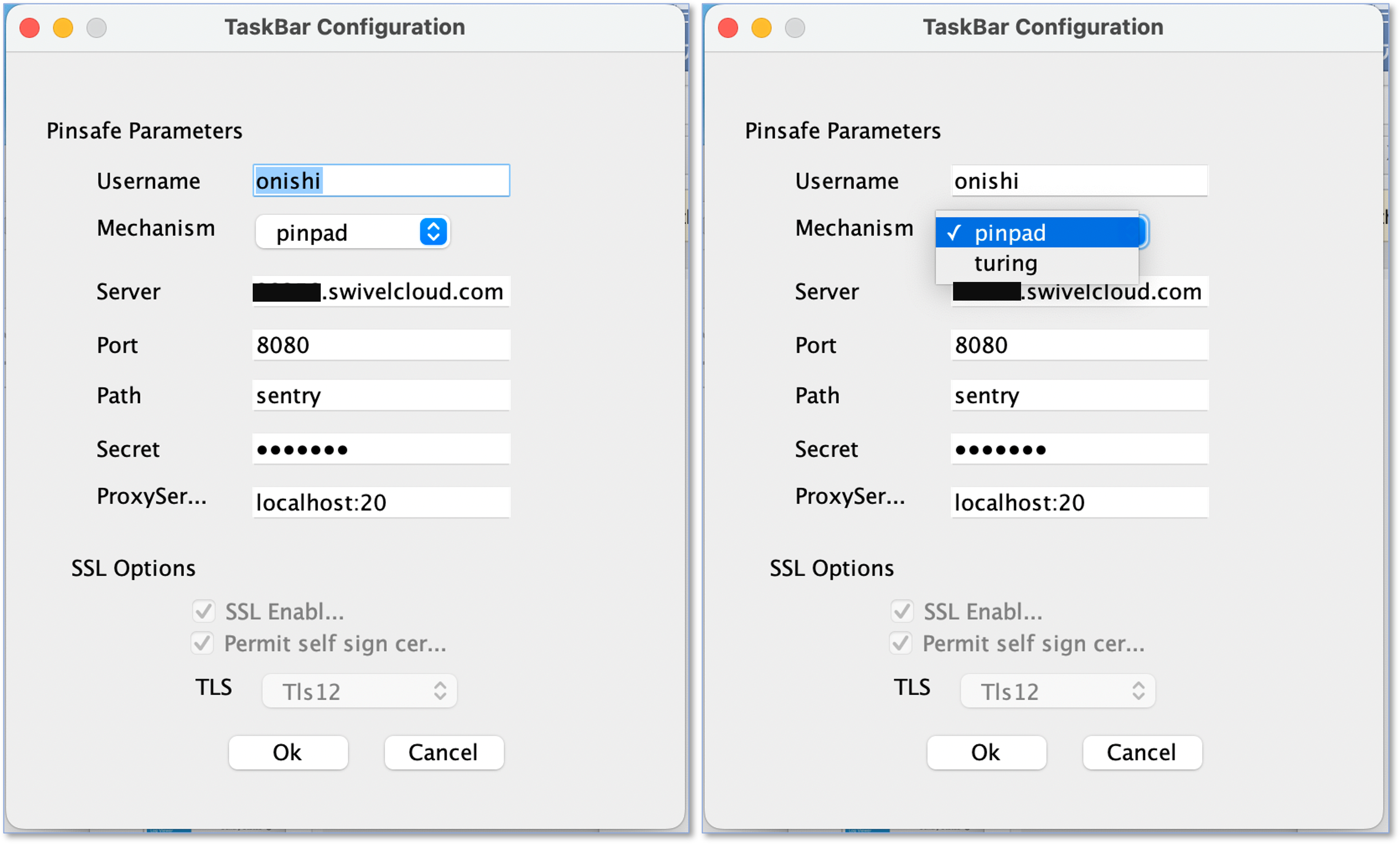Dismiss right dialog with Cancel button

click(x=1142, y=753)
